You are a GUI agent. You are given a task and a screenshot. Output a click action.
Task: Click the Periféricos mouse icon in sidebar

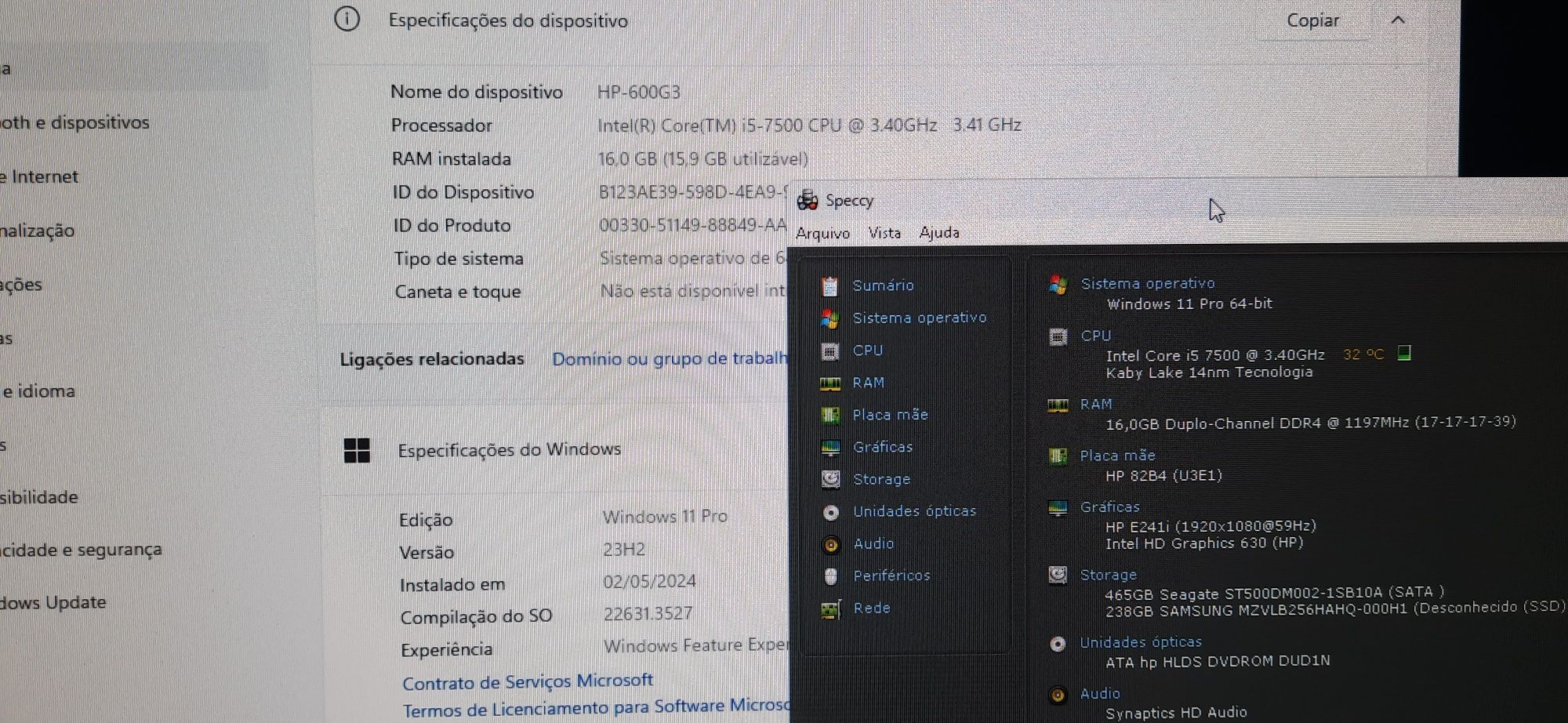click(x=831, y=576)
